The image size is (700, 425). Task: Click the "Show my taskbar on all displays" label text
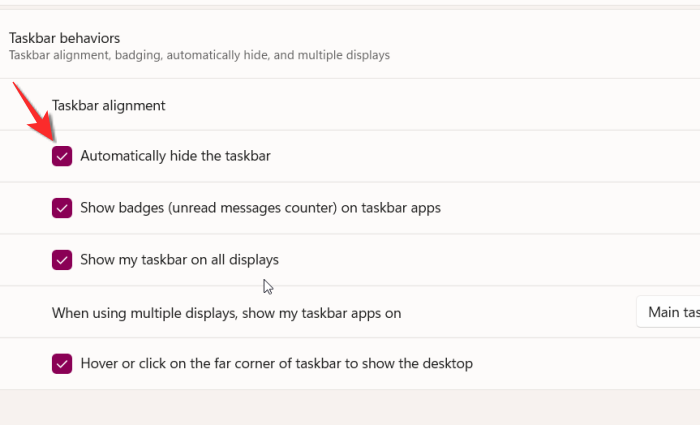pyautogui.click(x=179, y=260)
